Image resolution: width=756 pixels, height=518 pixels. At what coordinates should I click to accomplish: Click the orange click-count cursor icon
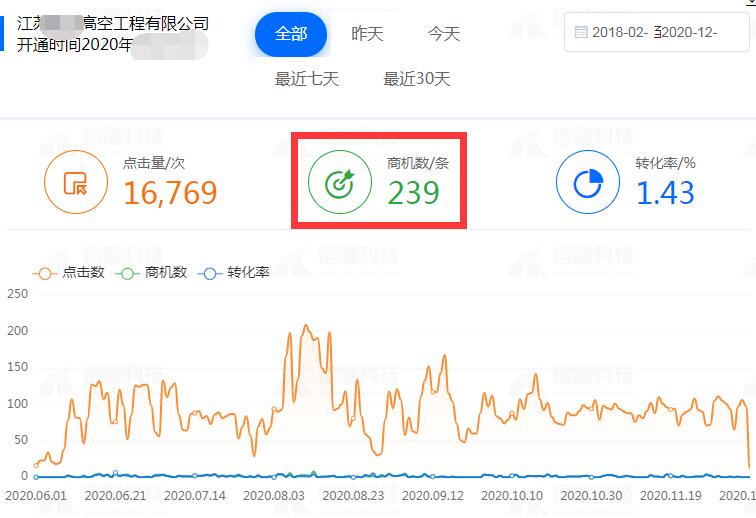(x=76, y=182)
